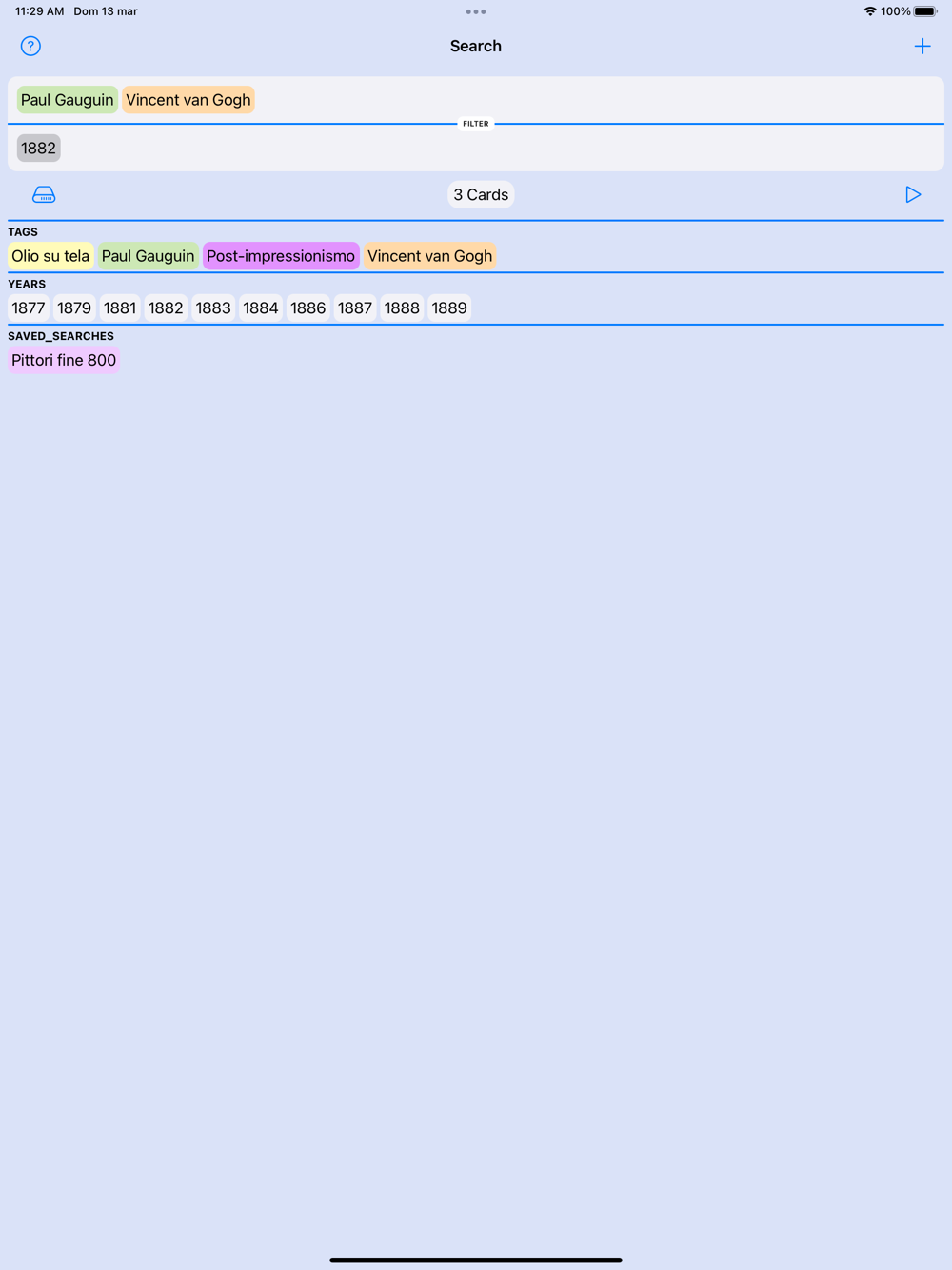The width and height of the screenshot is (952, 1270).
Task: Open the three-dot multitasking menu at top
Action: pos(476,11)
